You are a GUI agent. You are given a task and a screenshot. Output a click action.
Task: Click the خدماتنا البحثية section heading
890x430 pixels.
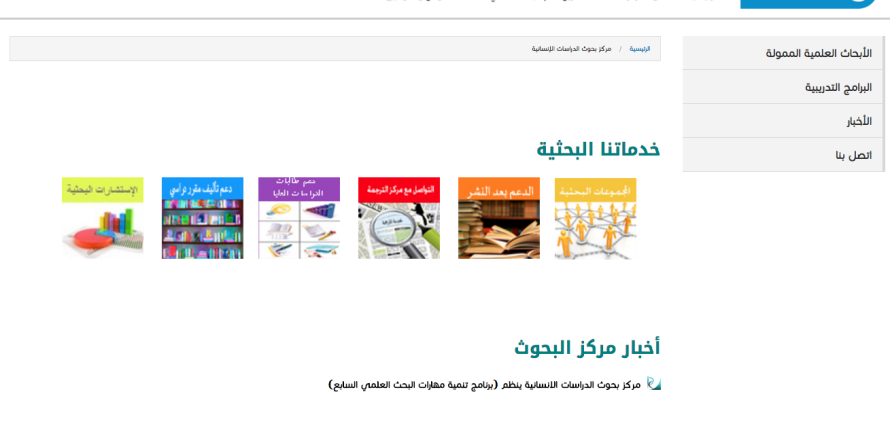click(598, 149)
